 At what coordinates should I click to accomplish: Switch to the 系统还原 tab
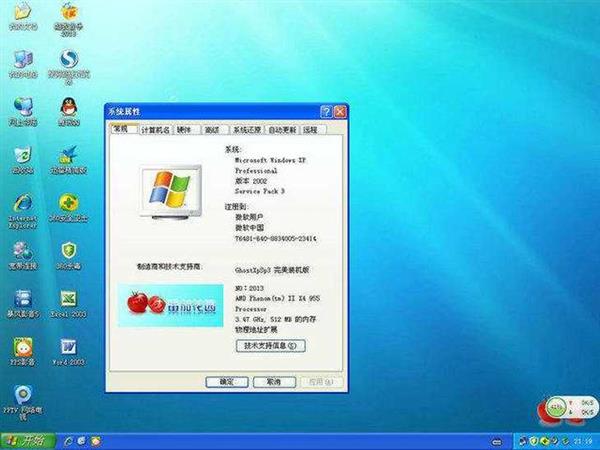(247, 130)
